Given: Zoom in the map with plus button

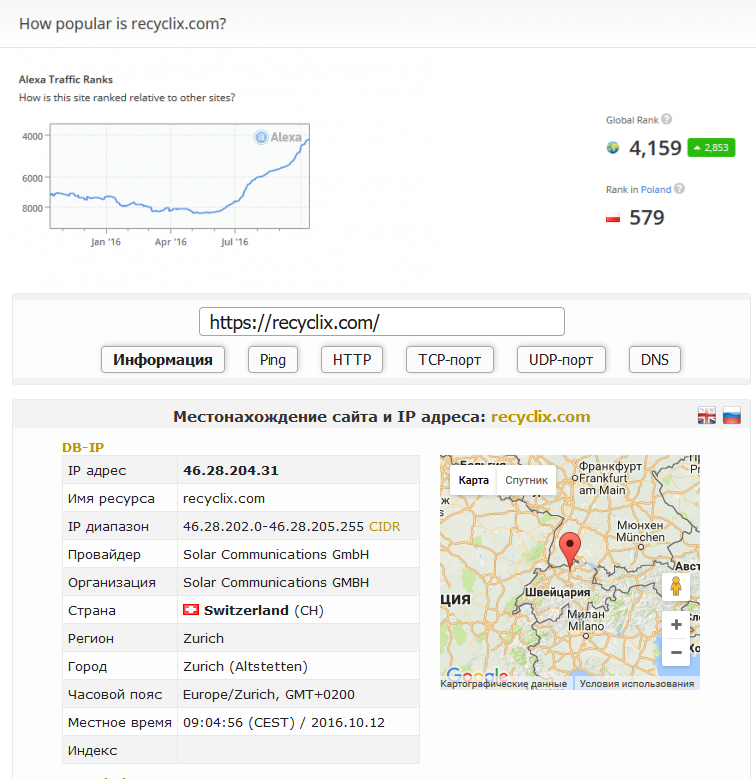Looking at the screenshot, I should 676,625.
